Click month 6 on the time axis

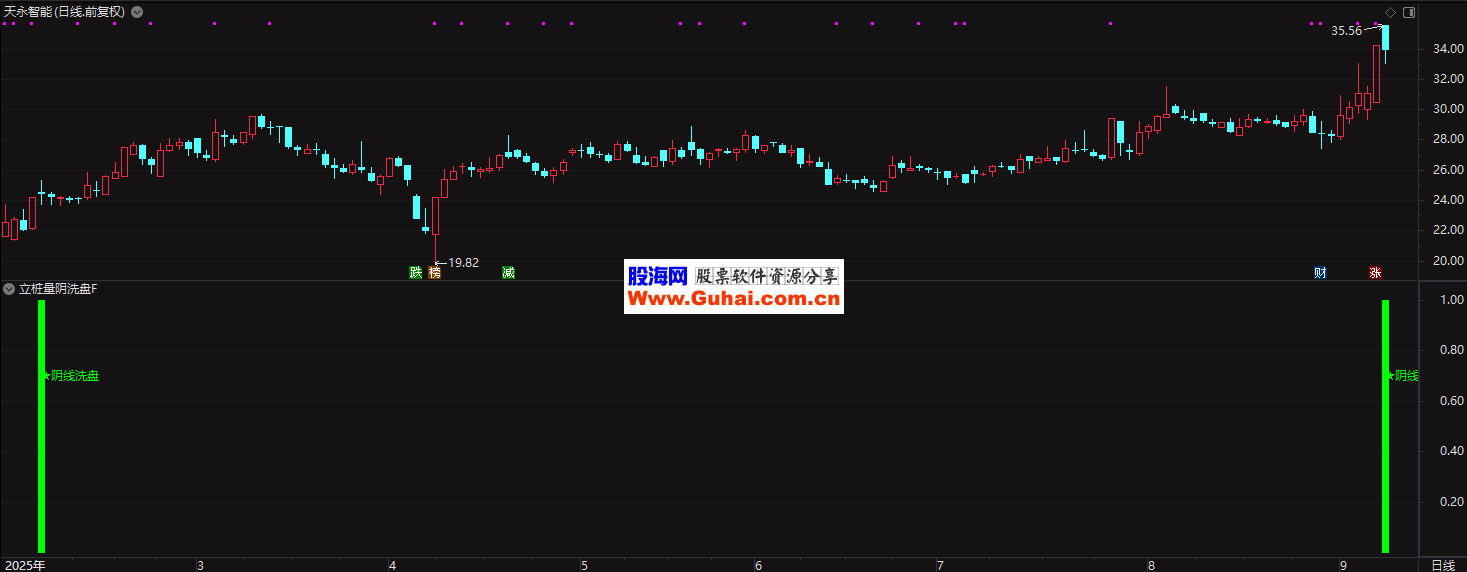pyautogui.click(x=758, y=565)
